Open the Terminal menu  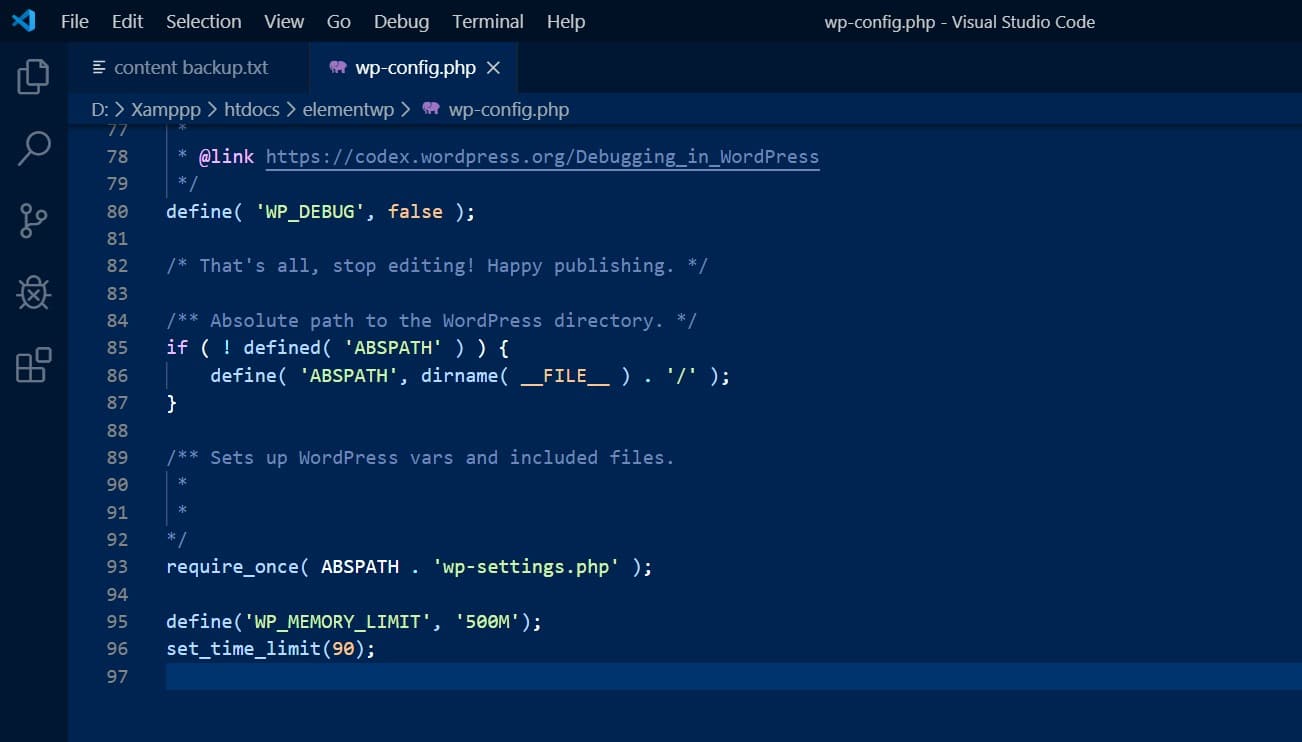point(488,21)
